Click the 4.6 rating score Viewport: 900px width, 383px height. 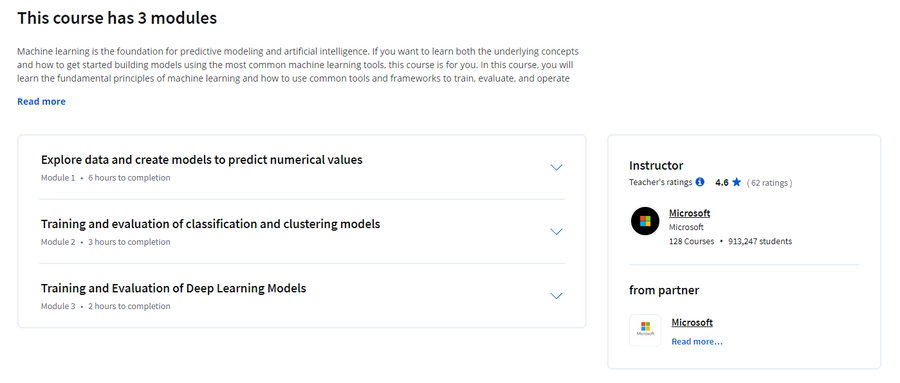pyautogui.click(x=721, y=183)
